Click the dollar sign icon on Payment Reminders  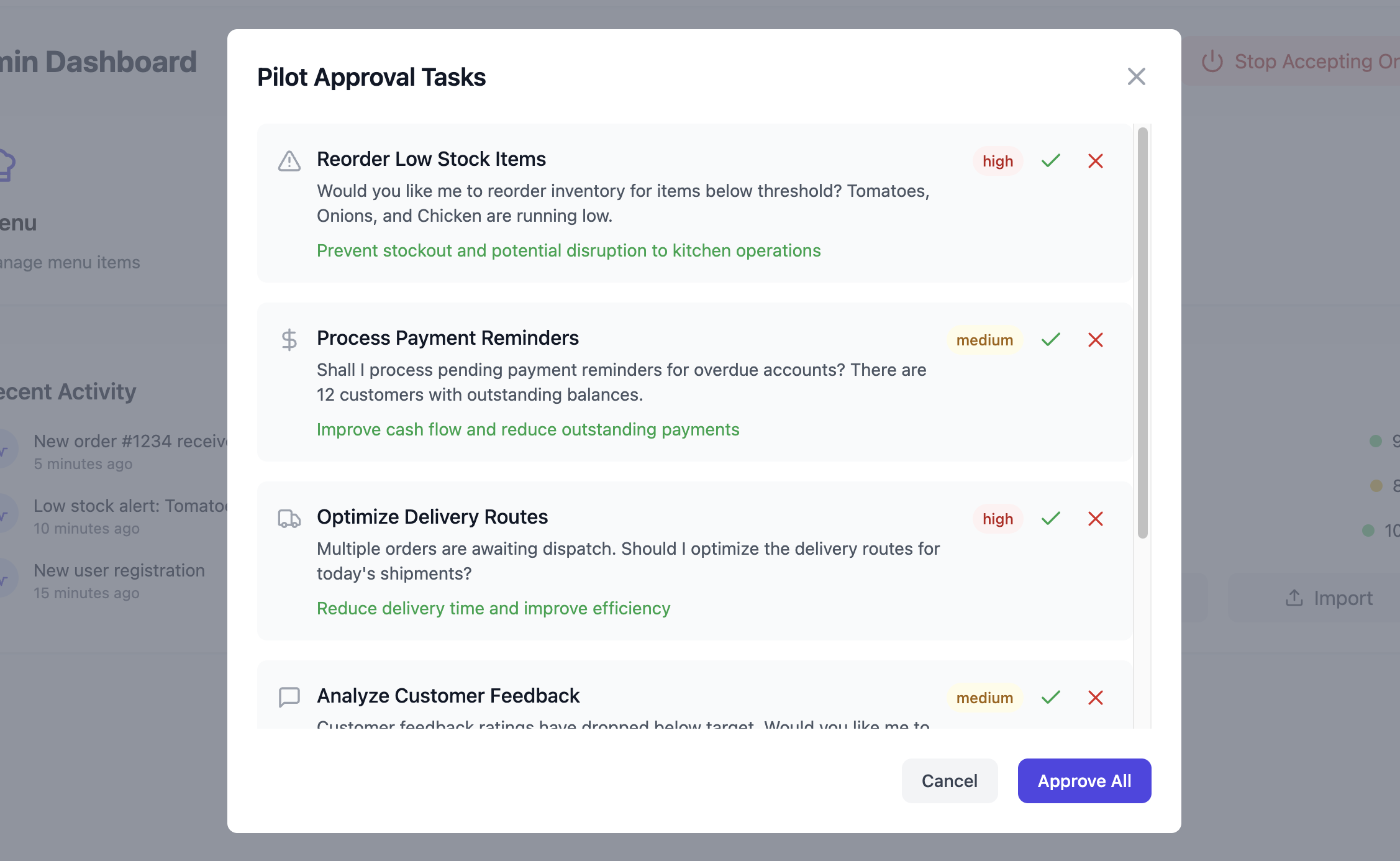(x=289, y=340)
